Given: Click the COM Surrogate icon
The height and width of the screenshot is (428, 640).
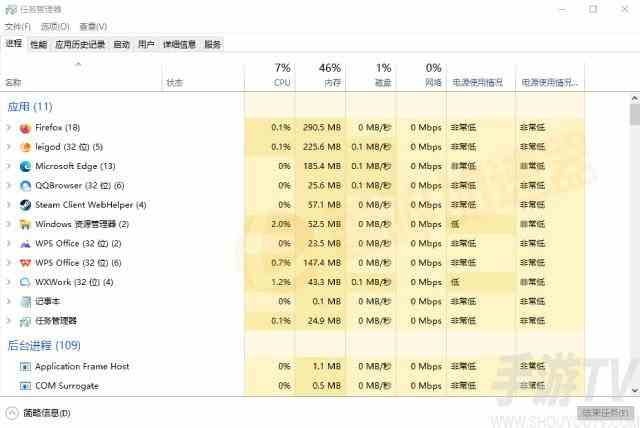Looking at the screenshot, I should (x=25, y=386).
